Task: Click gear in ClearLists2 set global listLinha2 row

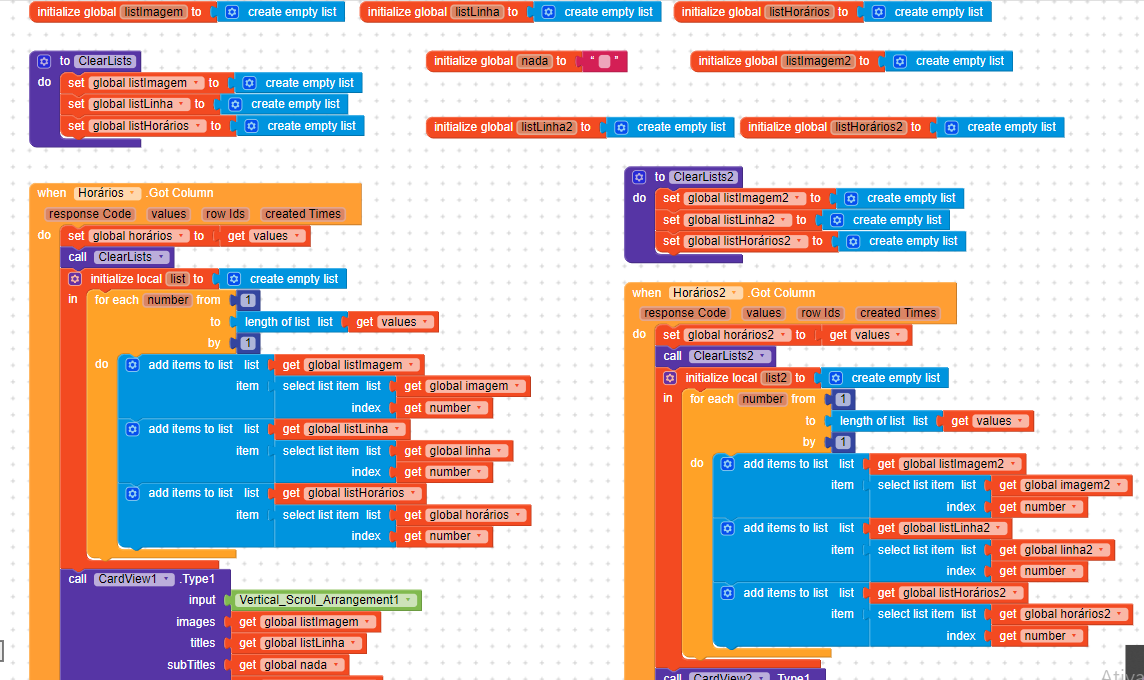Action: click(838, 220)
